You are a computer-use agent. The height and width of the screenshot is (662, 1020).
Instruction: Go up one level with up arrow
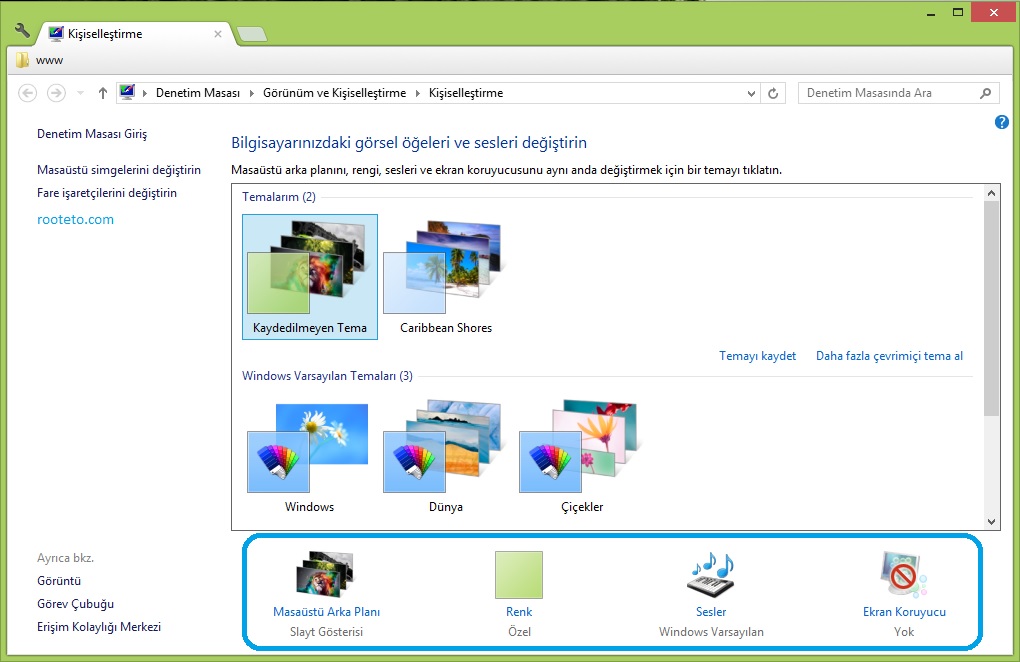click(103, 93)
